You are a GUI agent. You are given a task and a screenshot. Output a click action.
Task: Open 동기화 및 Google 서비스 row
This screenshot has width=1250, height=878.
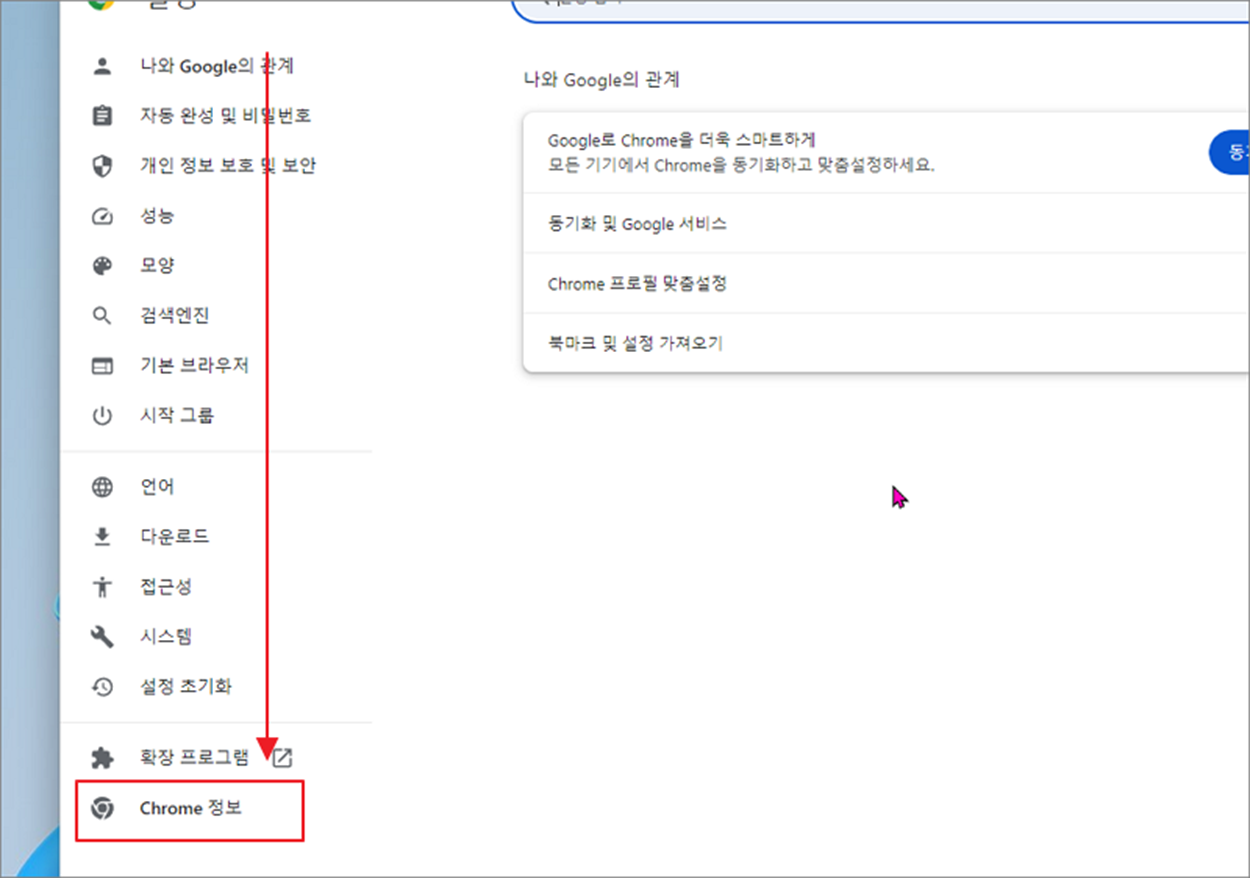click(x=886, y=224)
